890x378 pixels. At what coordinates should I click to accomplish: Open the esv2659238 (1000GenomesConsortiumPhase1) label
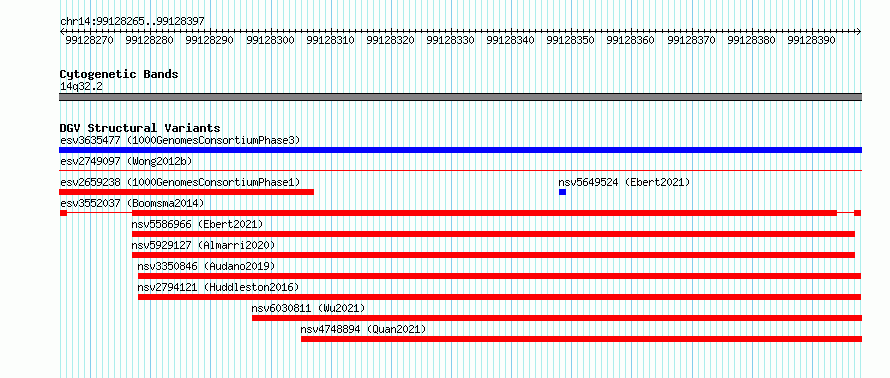(x=180, y=182)
